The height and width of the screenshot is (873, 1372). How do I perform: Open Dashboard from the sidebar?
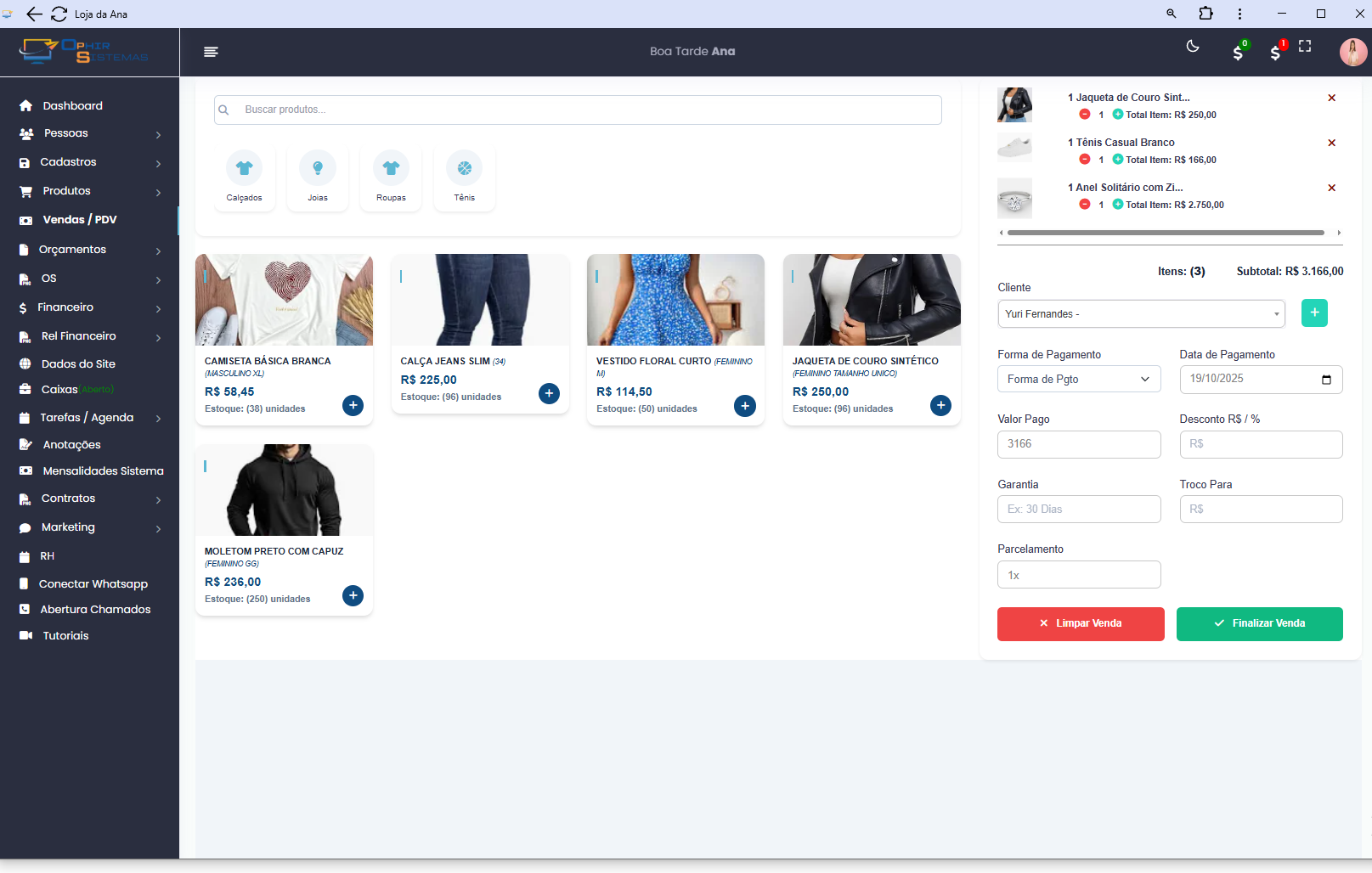click(x=72, y=106)
